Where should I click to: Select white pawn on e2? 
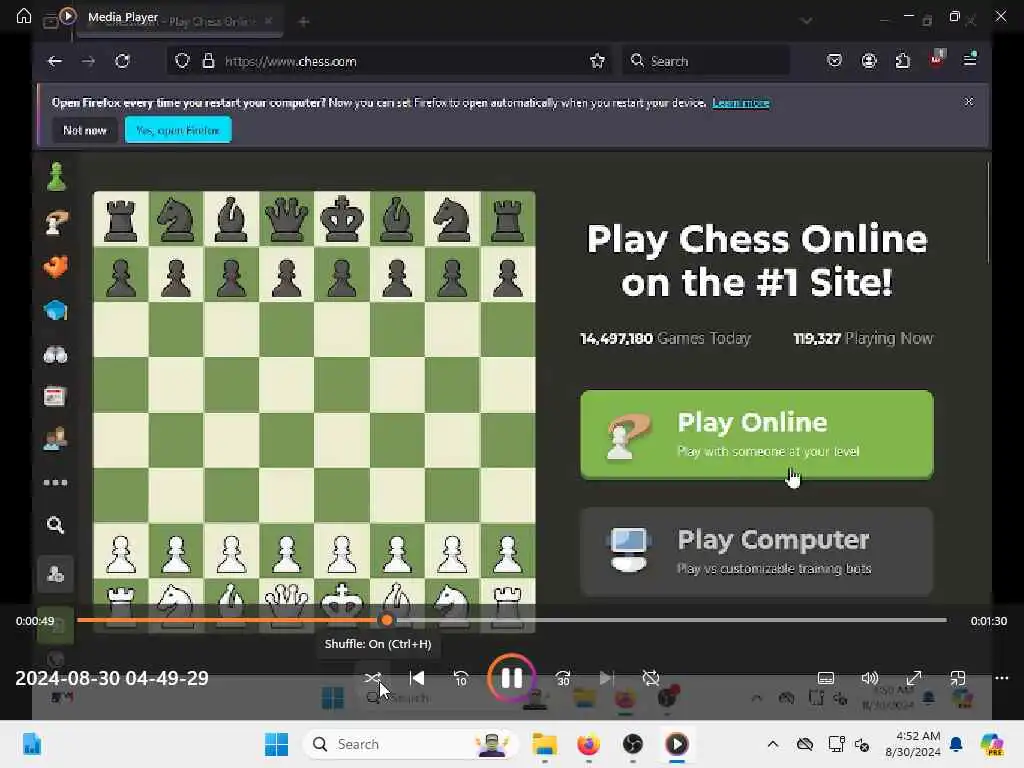pos(342,555)
